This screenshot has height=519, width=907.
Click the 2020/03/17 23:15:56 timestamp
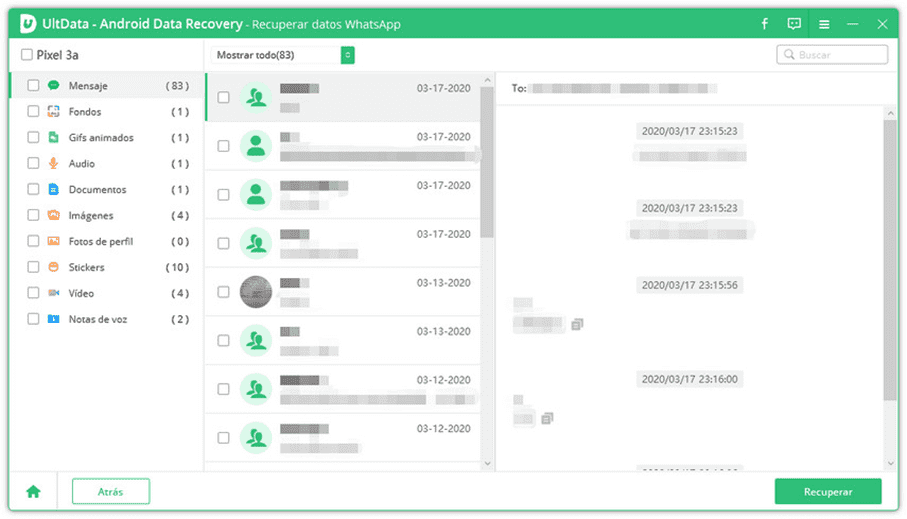point(690,285)
